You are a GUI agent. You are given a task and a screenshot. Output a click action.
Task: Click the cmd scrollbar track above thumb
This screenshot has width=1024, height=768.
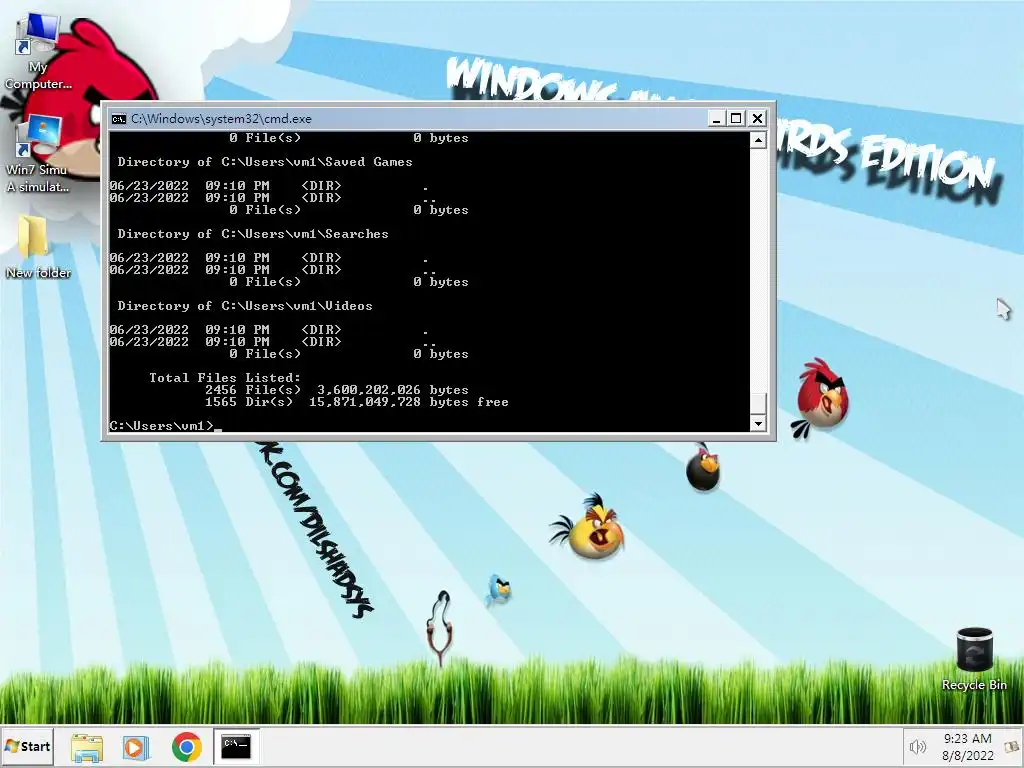pos(758,270)
